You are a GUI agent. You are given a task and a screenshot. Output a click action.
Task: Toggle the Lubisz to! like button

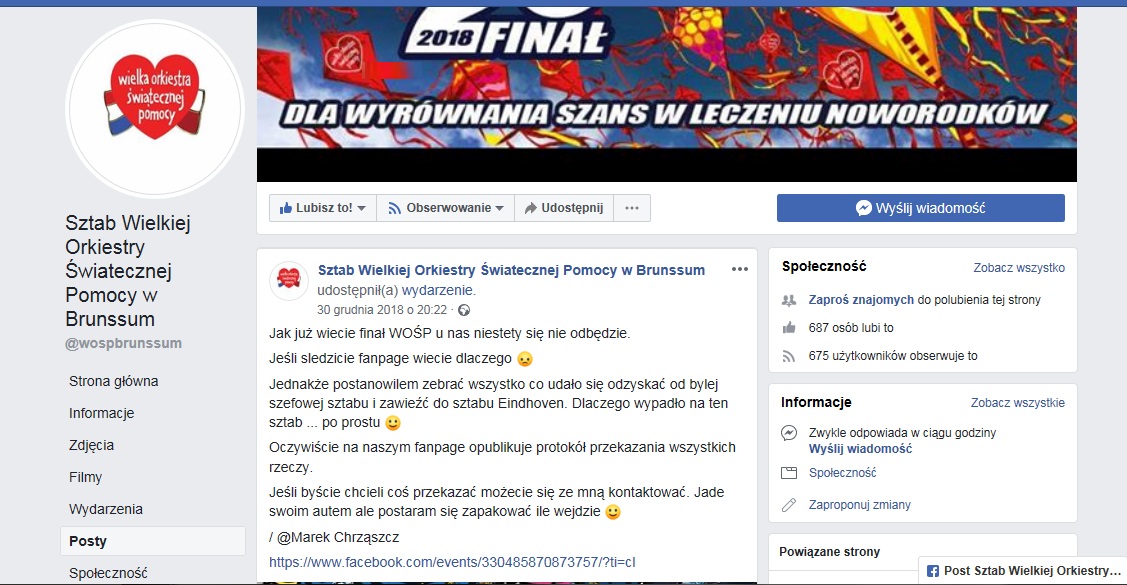pyautogui.click(x=316, y=208)
